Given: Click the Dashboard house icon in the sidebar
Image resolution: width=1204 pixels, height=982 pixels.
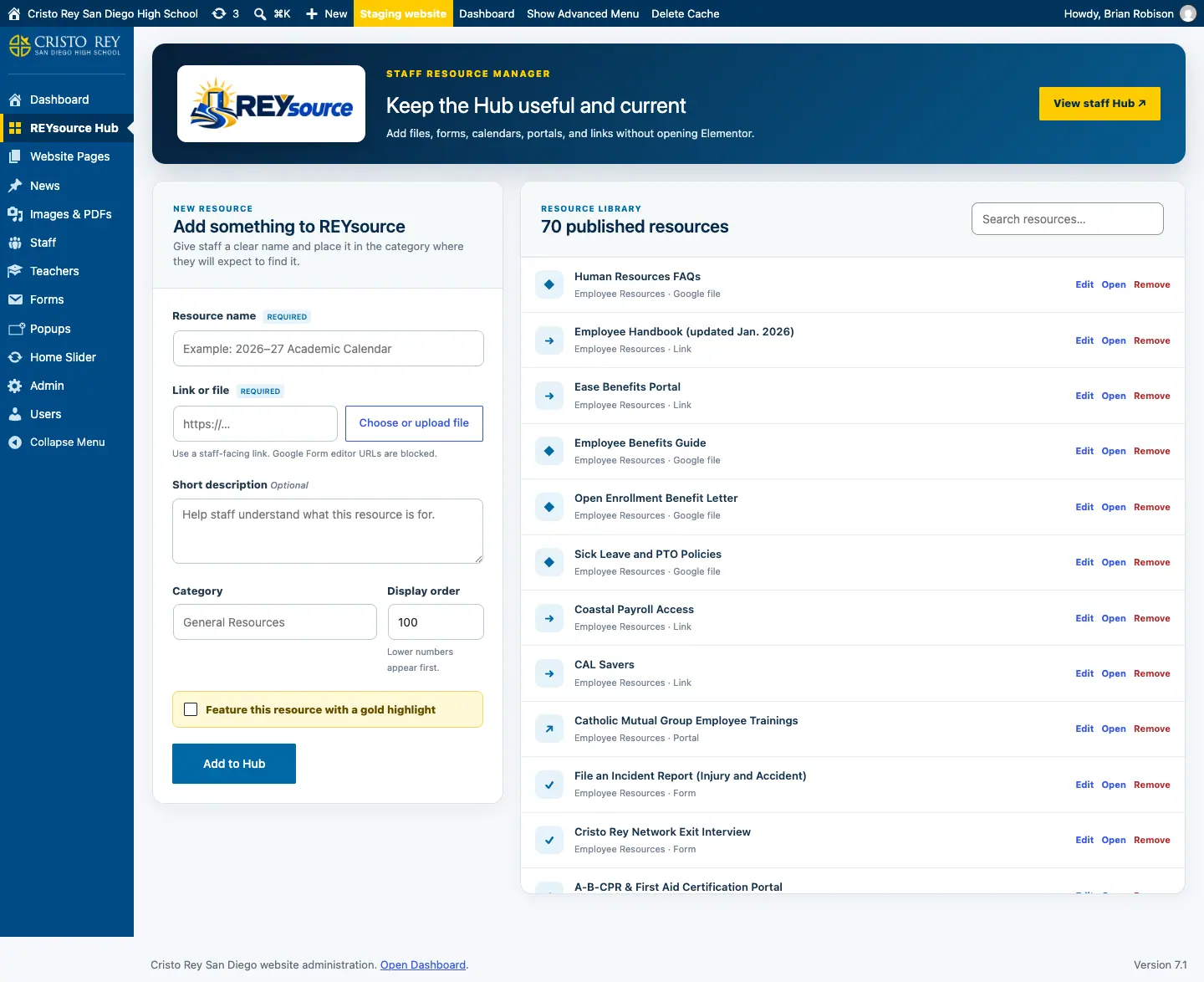Looking at the screenshot, I should 15,100.
